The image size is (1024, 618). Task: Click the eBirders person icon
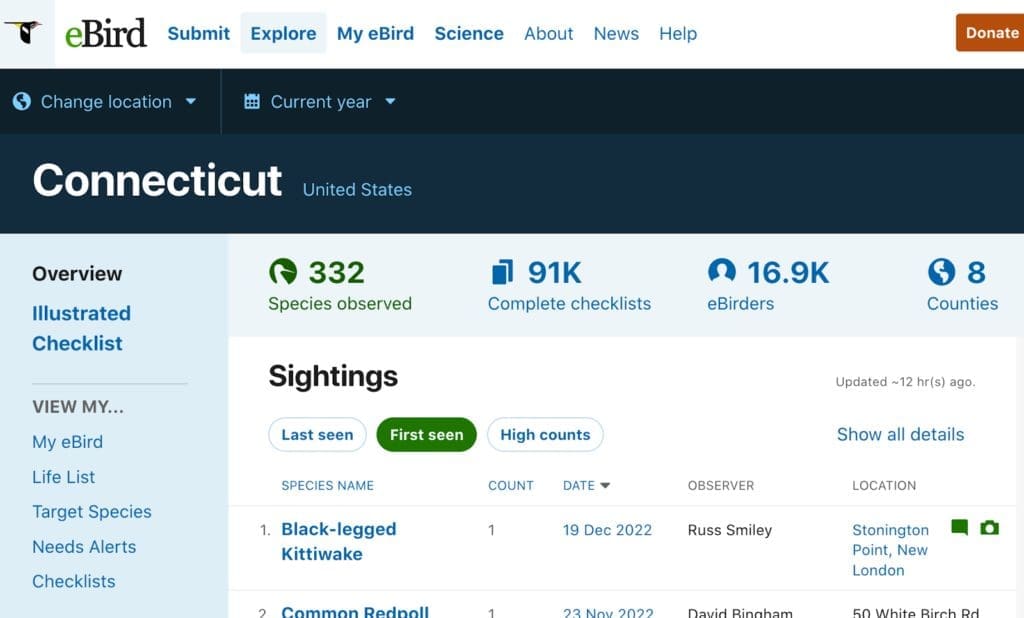pos(722,270)
